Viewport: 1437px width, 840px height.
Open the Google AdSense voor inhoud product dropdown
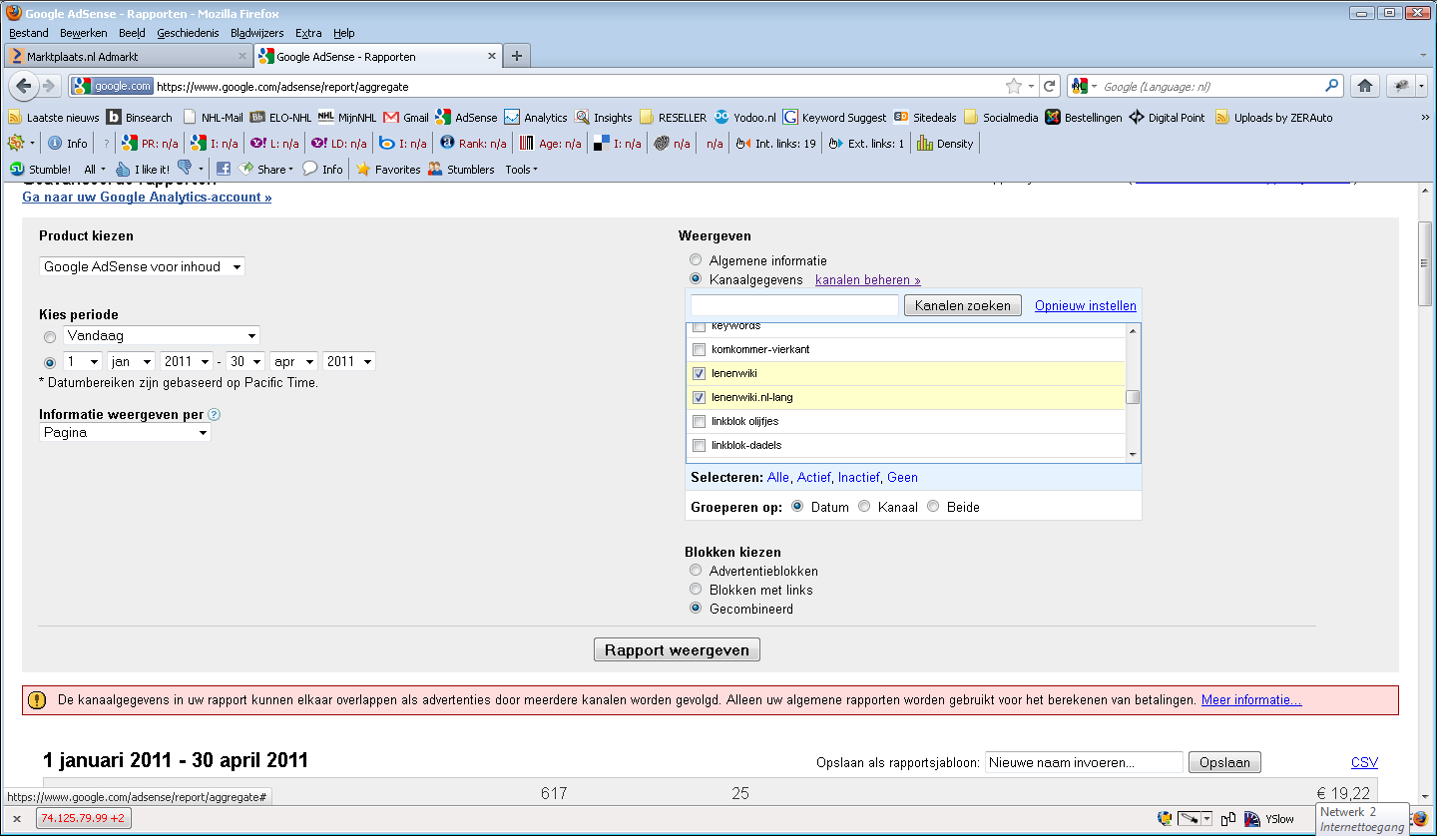(x=142, y=266)
